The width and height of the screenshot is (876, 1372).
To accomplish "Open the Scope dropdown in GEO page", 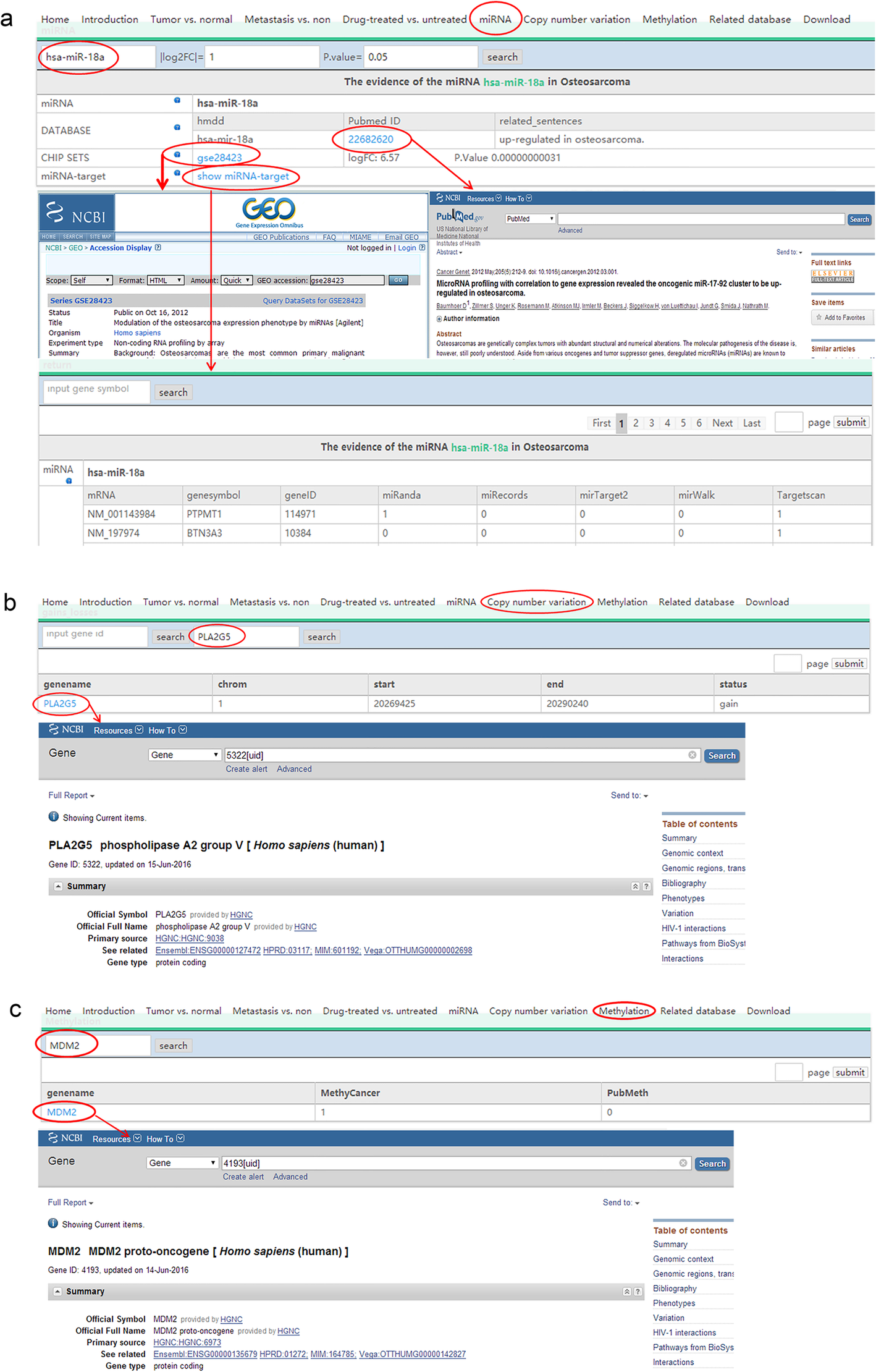I will pyautogui.click(x=91, y=280).
